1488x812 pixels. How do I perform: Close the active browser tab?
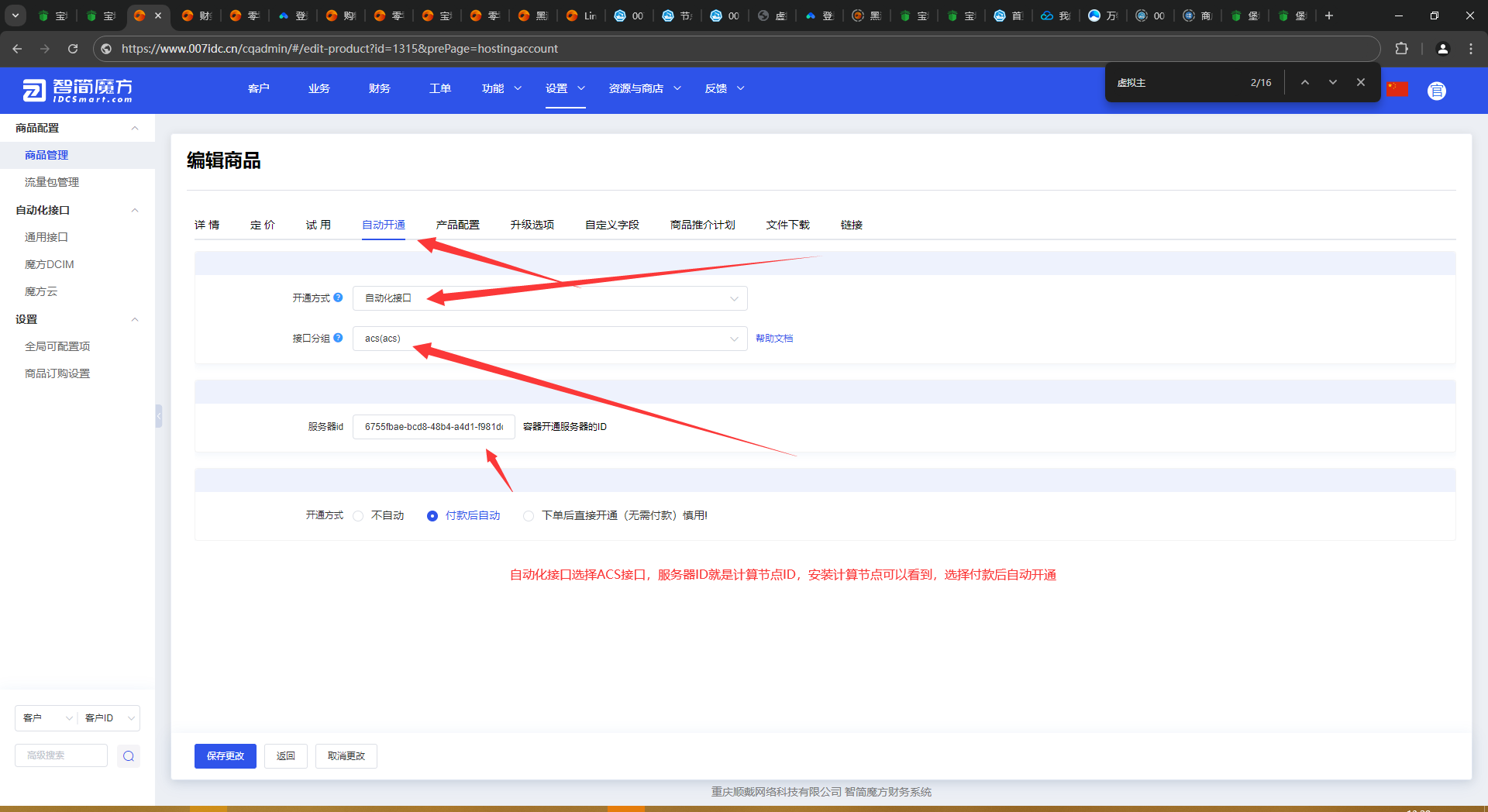tap(158, 15)
